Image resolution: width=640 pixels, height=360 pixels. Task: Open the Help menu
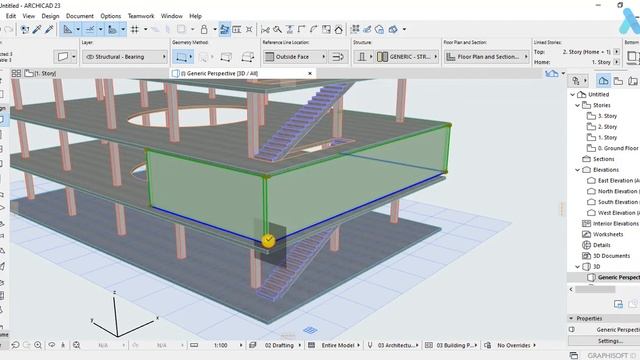pyautogui.click(x=196, y=16)
